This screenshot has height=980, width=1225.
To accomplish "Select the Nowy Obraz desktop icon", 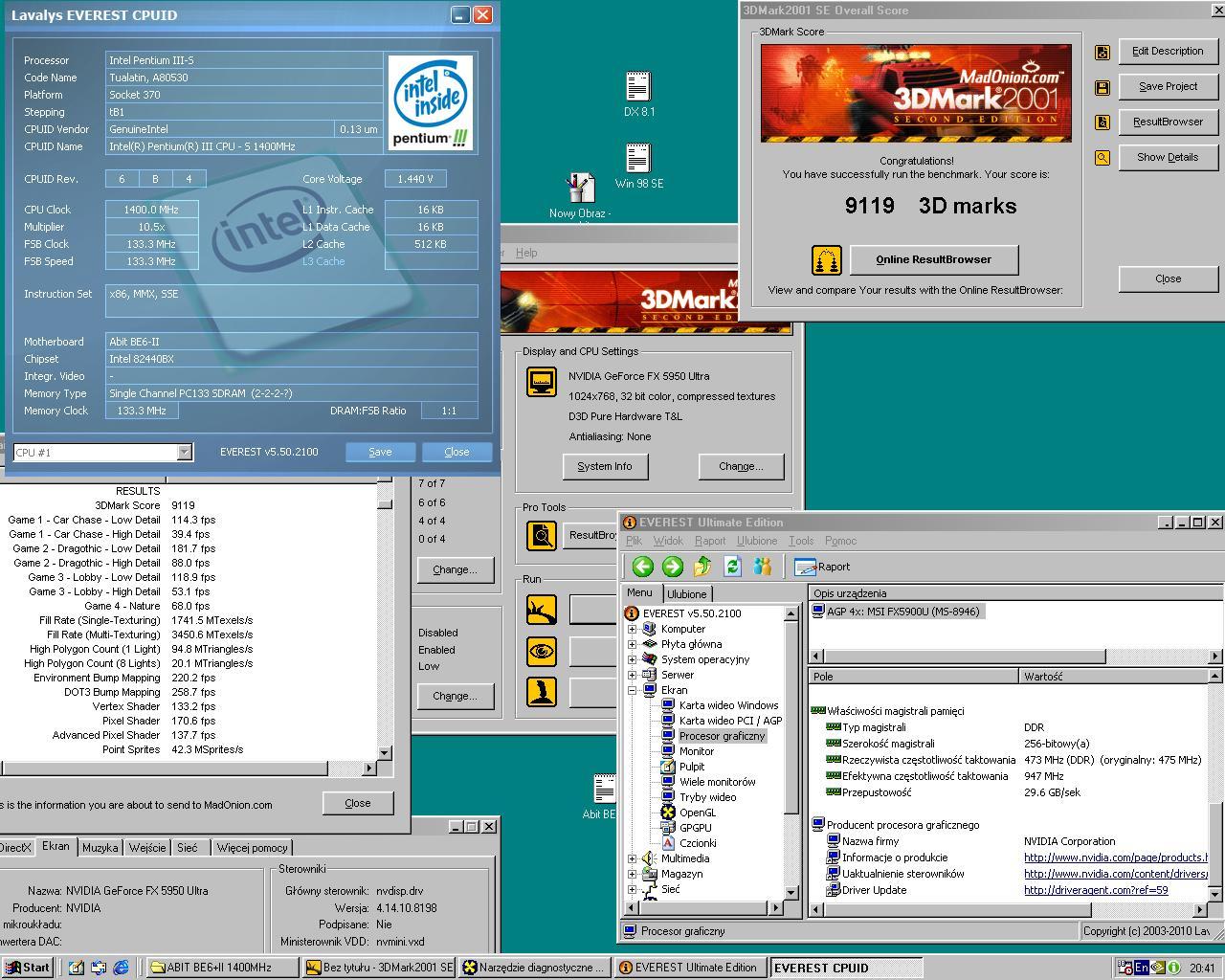I will tap(580, 196).
